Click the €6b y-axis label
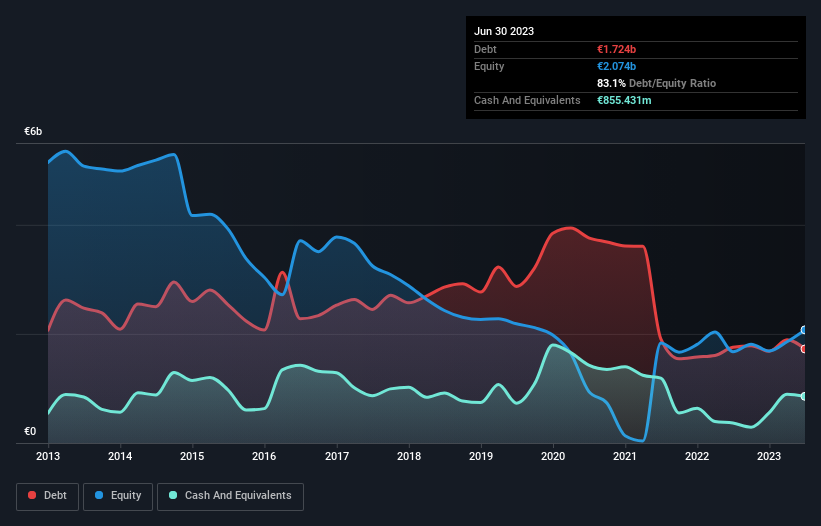Image resolution: width=821 pixels, height=526 pixels. coord(33,131)
